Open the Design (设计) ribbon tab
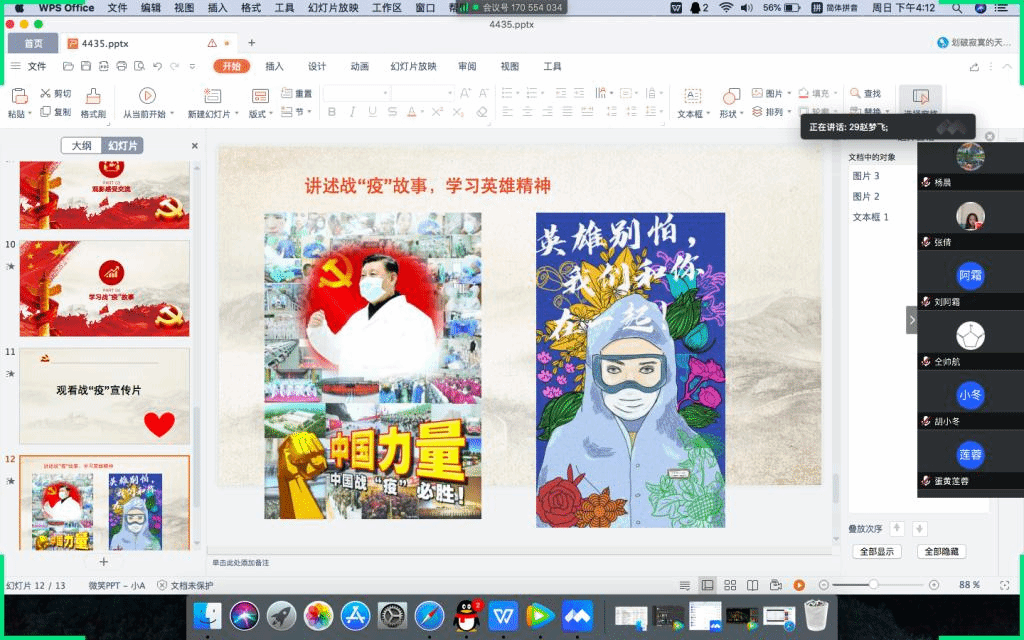Screen dimensions: 1024x640 317,66
